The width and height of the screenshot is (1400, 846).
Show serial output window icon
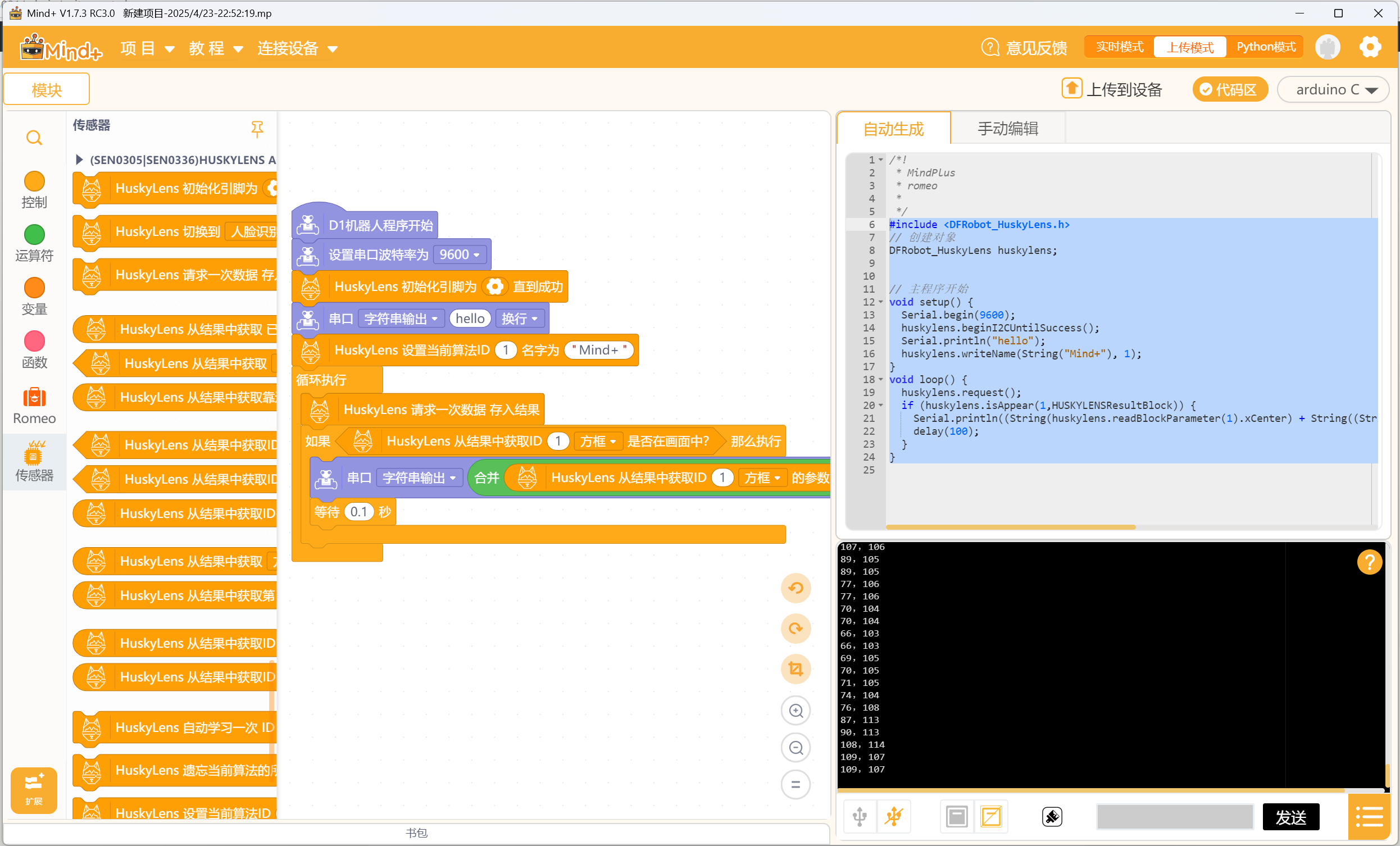(957, 817)
